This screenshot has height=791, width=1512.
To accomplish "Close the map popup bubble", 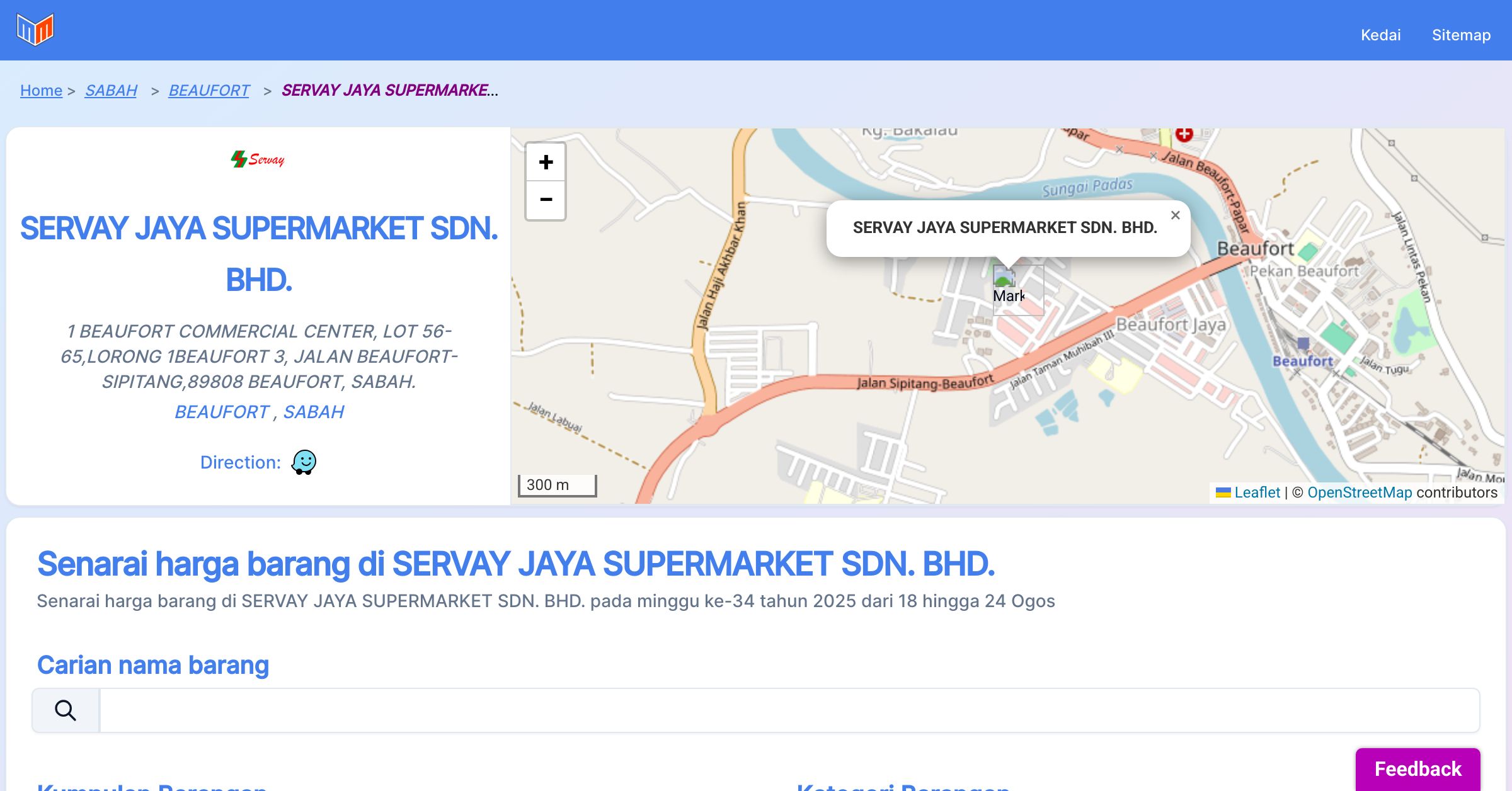I will coord(1175,215).
